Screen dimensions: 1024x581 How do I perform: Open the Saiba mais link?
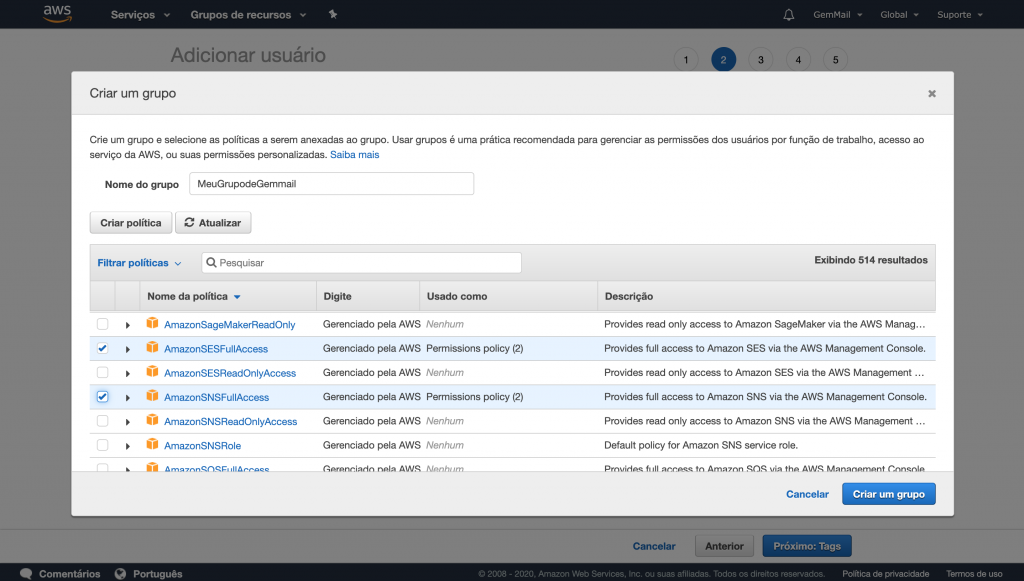tap(355, 155)
